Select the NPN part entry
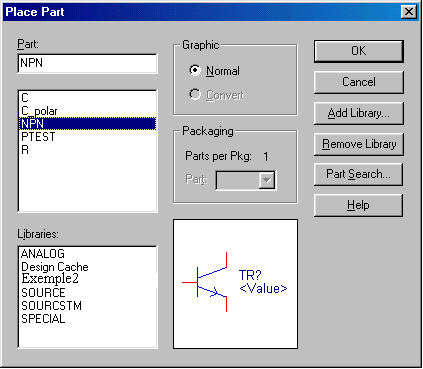Viewport: 423px width, 369px height. (87, 124)
